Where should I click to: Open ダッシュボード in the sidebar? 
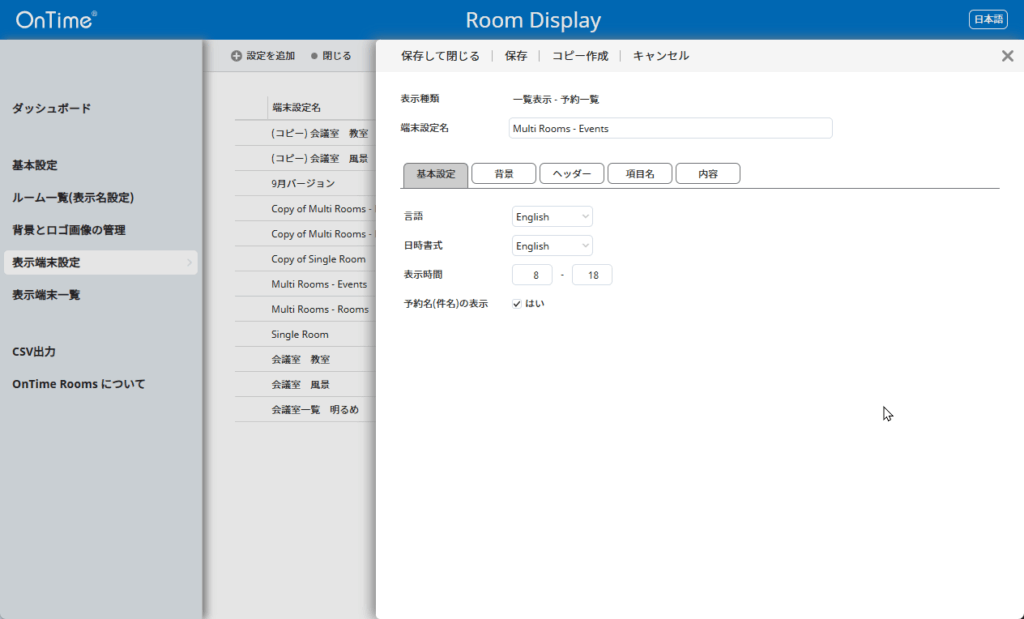[x=51, y=108]
